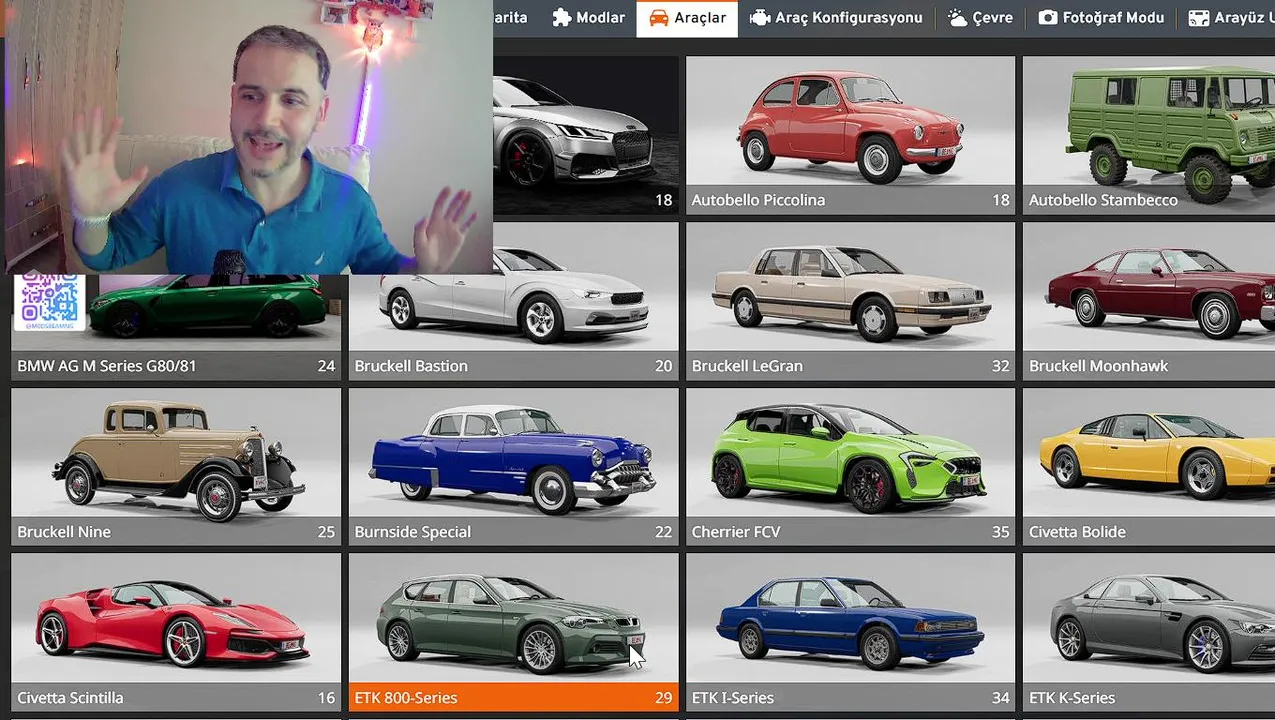
Task: Open the Fotoğraf Modu tab
Action: coord(1101,18)
